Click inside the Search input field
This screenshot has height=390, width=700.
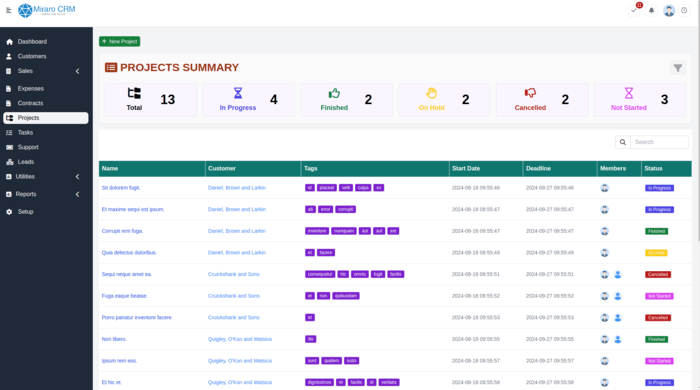[659, 142]
